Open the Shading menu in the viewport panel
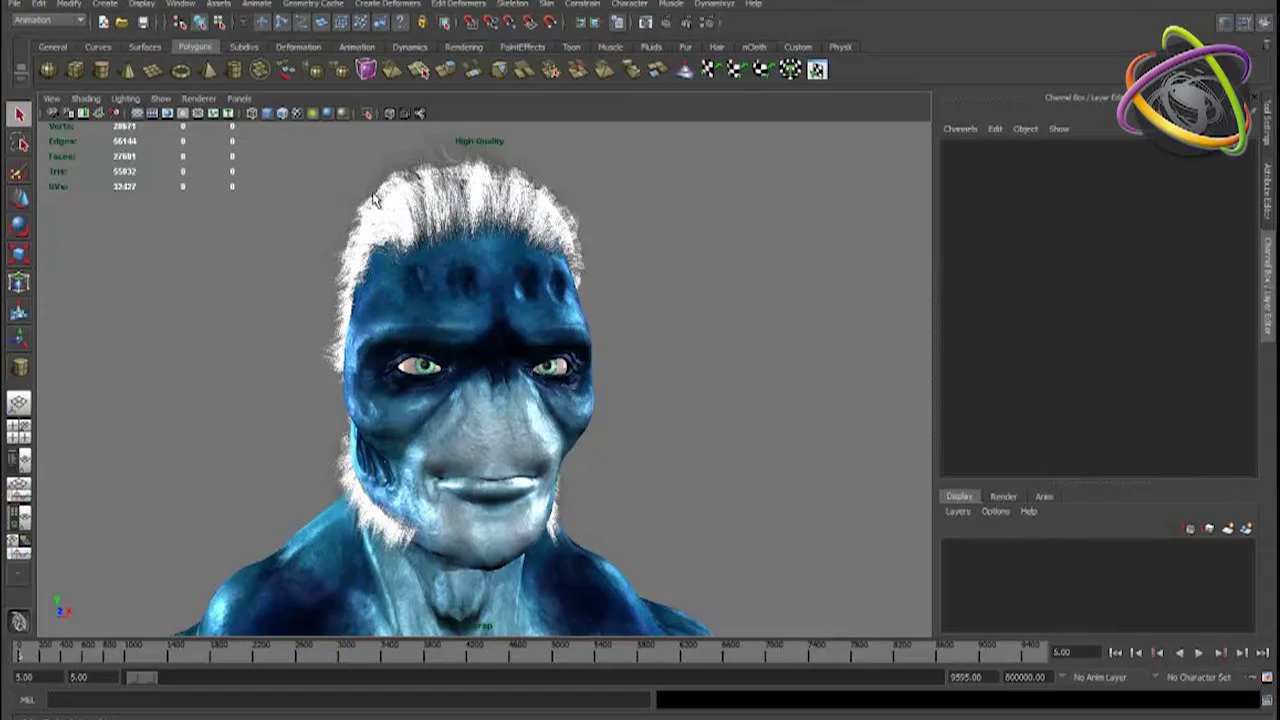 (85, 99)
